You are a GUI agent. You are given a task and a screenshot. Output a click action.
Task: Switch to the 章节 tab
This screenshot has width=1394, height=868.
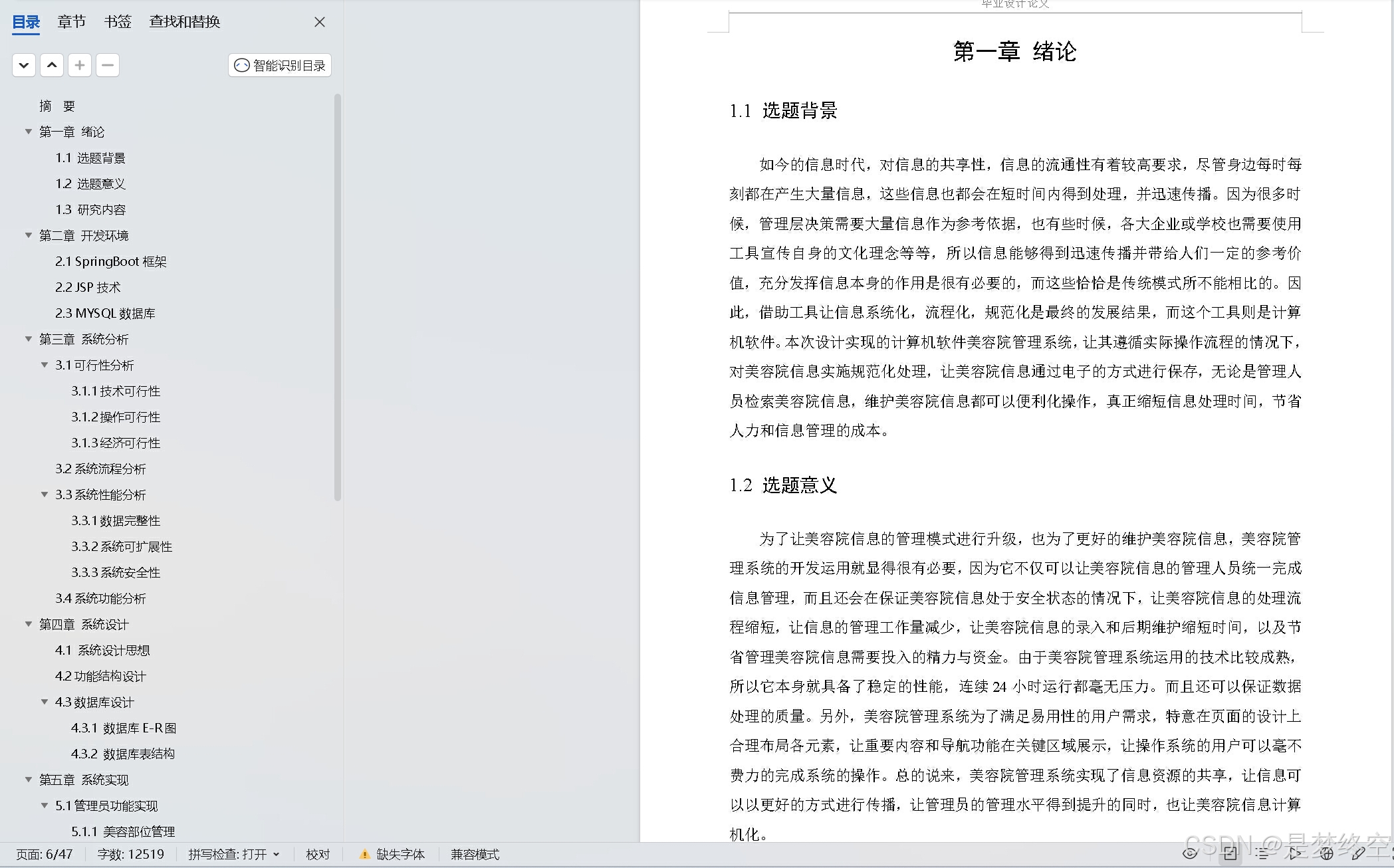[71, 22]
